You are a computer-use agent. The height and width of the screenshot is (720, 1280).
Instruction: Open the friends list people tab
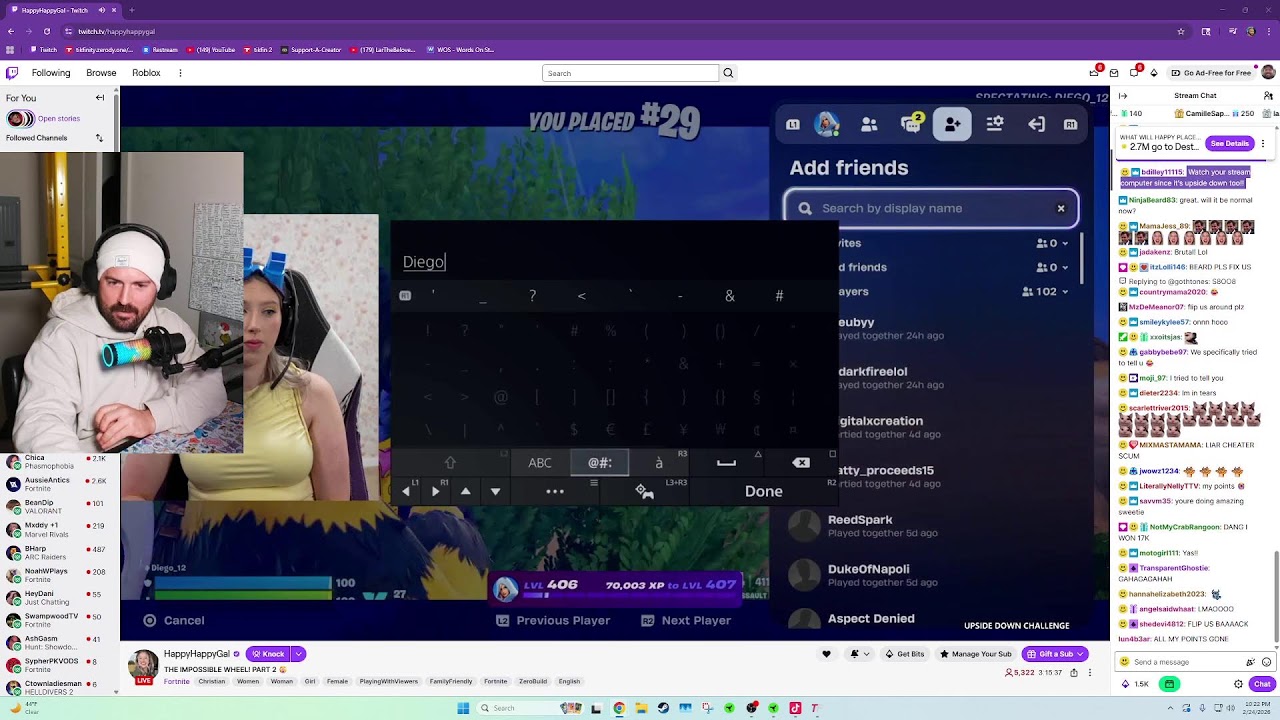tap(869, 124)
